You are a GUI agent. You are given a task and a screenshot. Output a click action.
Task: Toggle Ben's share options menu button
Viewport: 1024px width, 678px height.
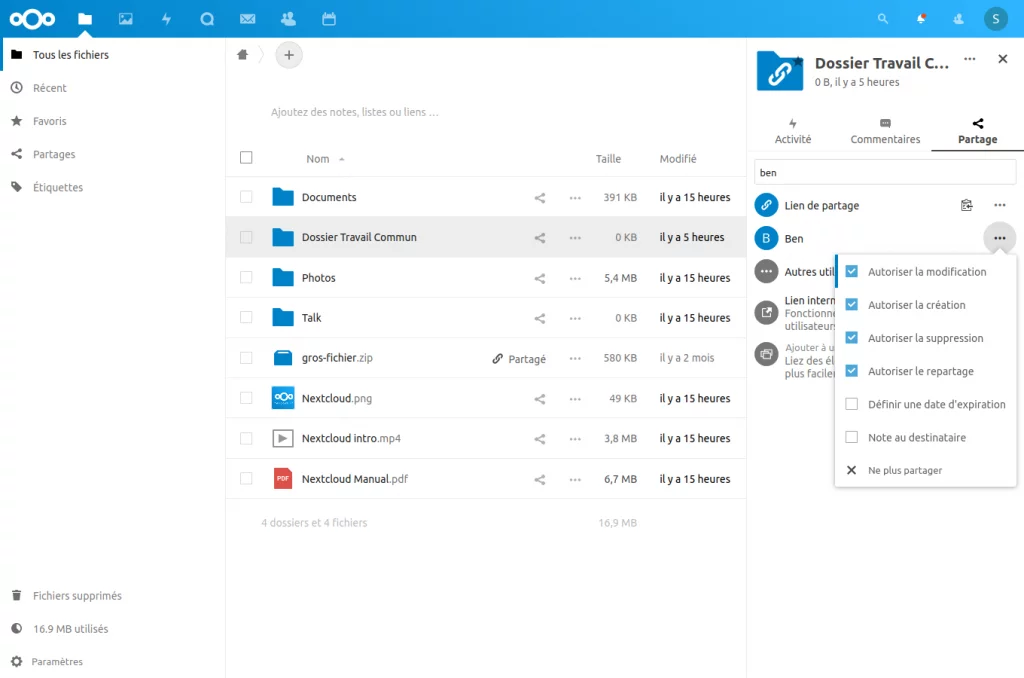pyautogui.click(x=1000, y=238)
